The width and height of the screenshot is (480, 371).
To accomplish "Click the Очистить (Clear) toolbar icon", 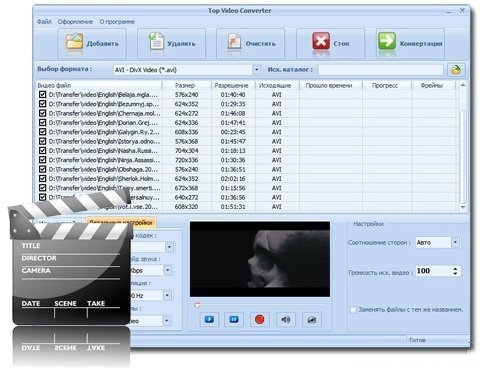I will (234, 42).
